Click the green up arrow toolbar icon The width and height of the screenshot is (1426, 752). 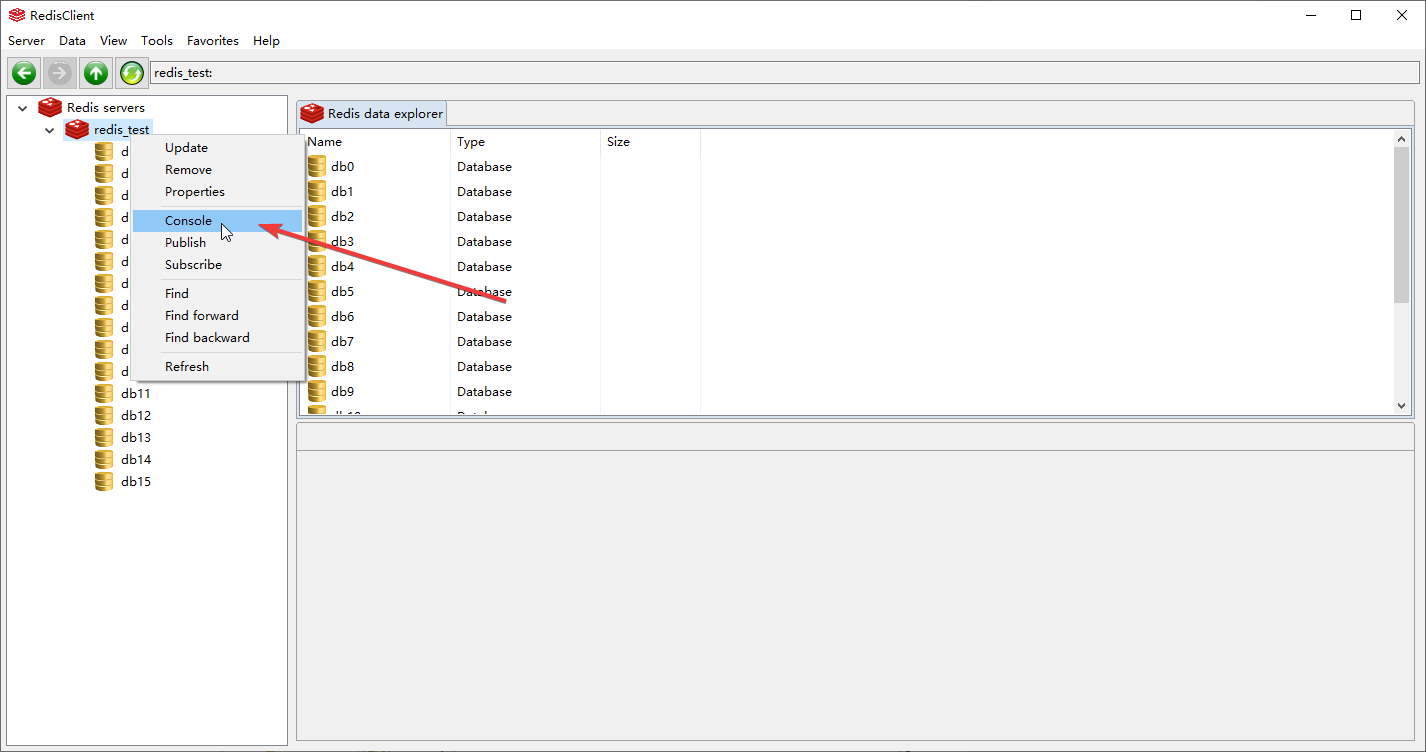click(x=96, y=73)
